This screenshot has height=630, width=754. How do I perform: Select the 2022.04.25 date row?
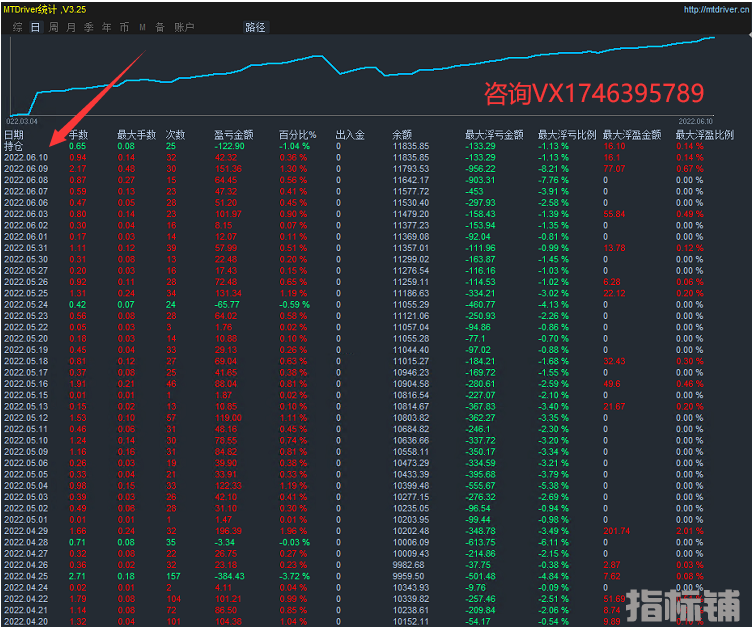pos(26,577)
